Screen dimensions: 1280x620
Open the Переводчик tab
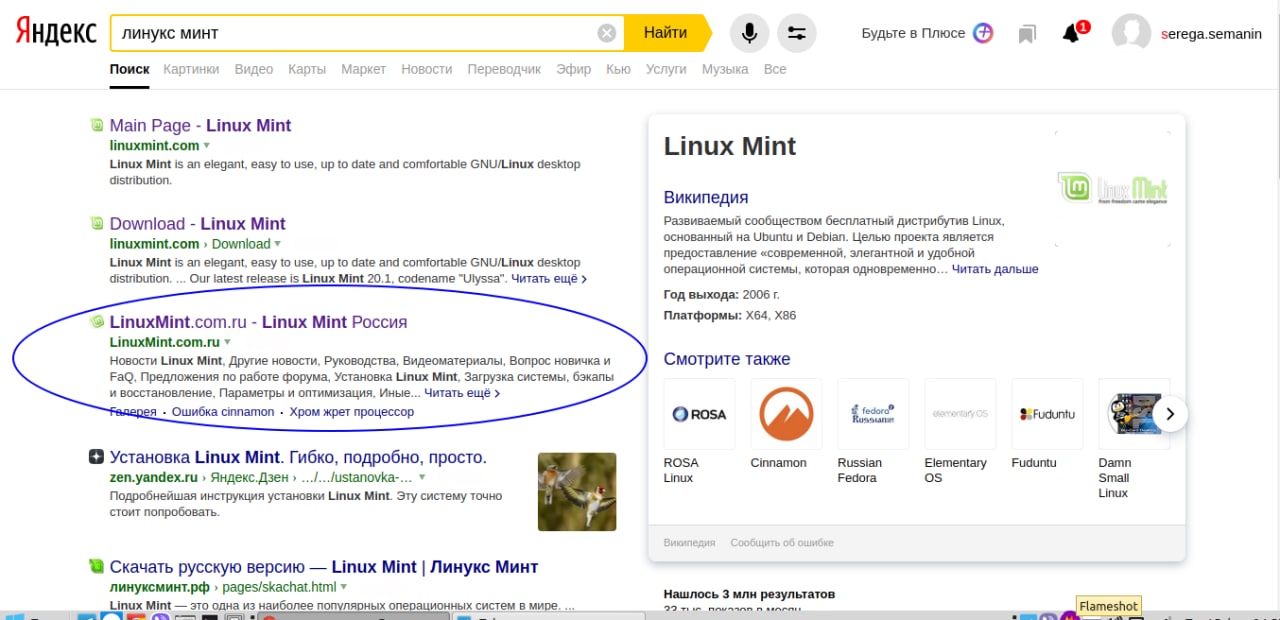(x=504, y=69)
